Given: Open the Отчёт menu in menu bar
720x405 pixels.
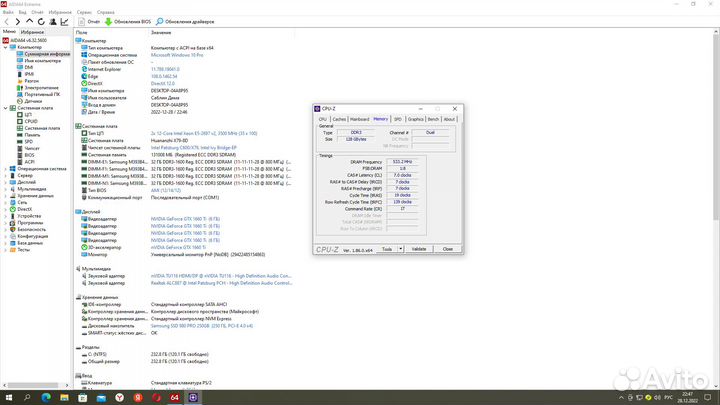Looking at the screenshot, I should coord(37,12).
